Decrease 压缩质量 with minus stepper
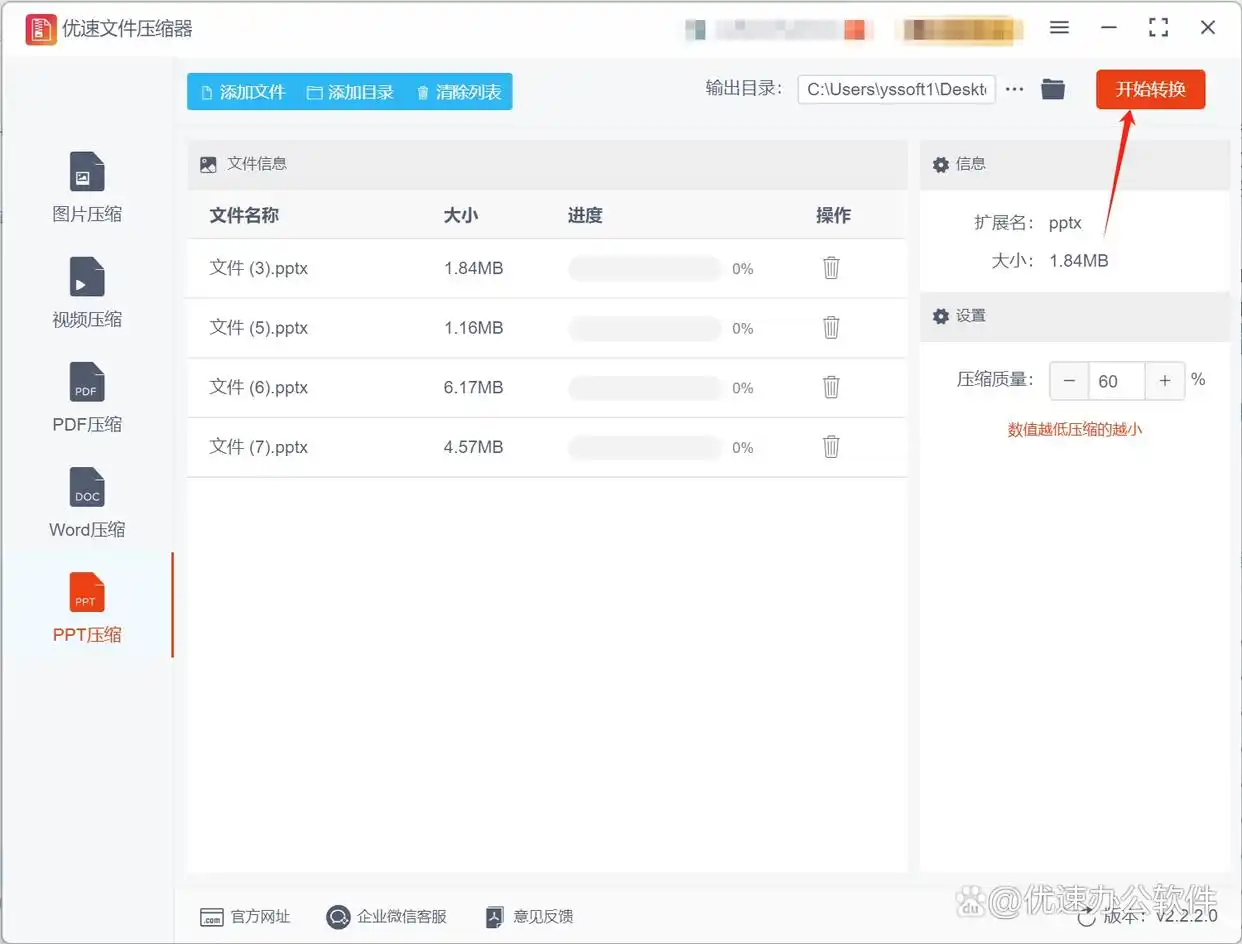Viewport: 1242px width, 944px height. (x=1068, y=381)
